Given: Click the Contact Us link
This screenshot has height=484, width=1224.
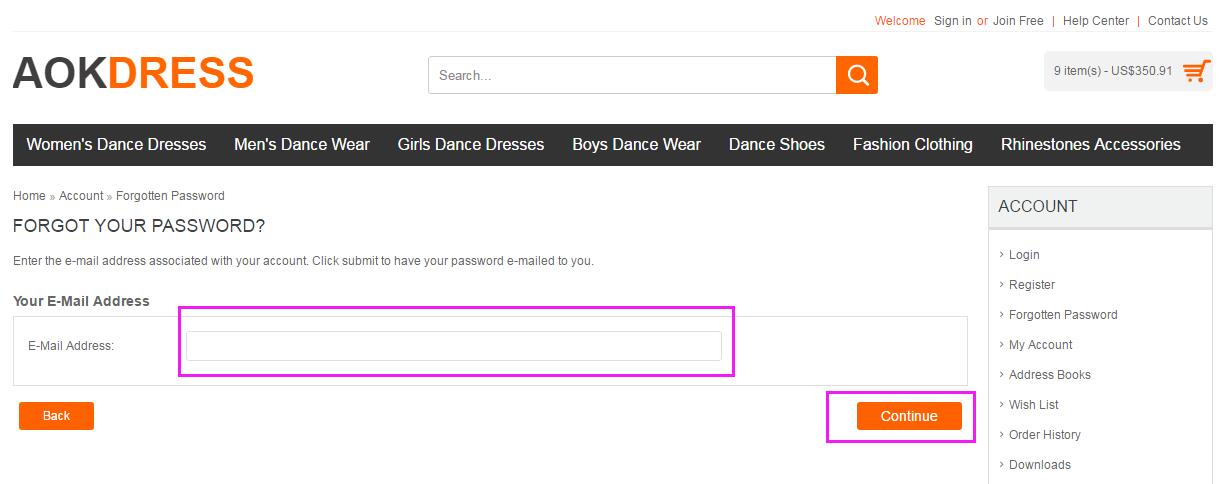Looking at the screenshot, I should pos(1178,21).
